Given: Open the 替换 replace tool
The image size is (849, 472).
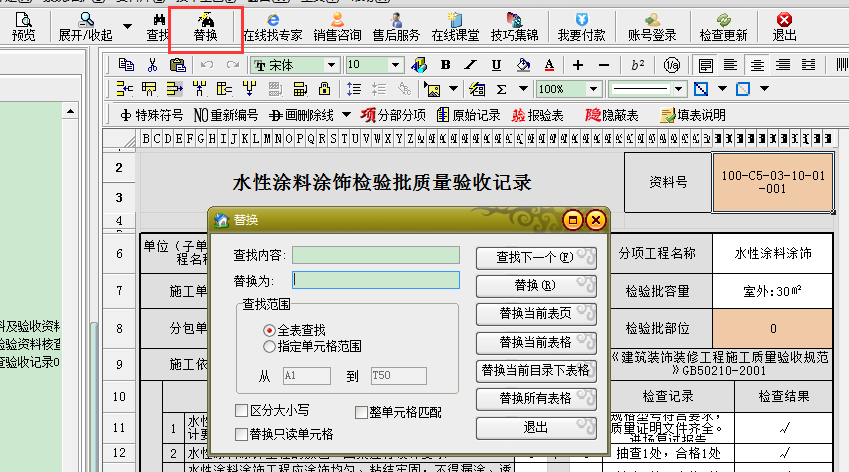Looking at the screenshot, I should (205, 27).
